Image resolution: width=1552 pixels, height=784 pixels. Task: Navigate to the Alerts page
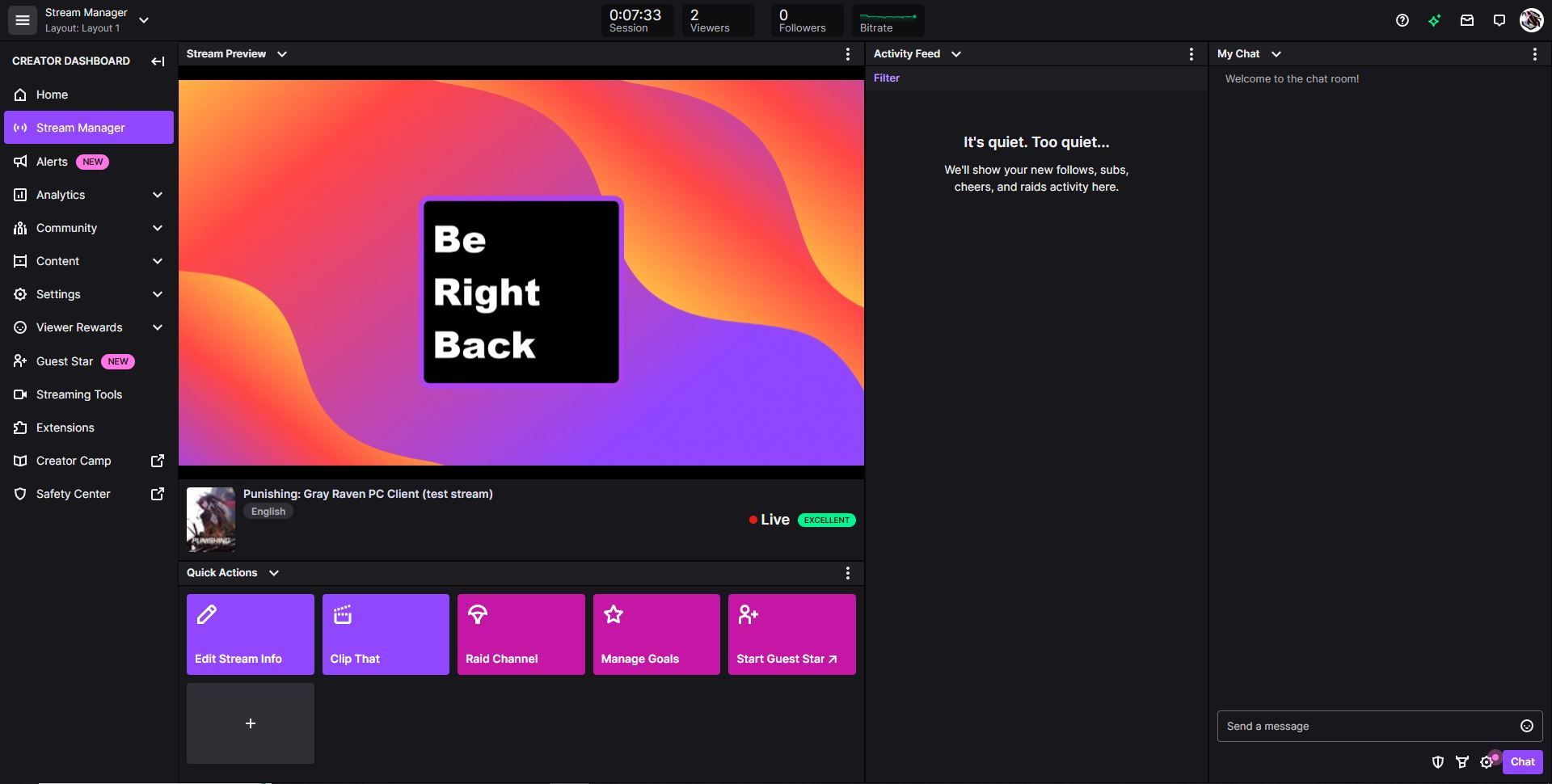click(x=52, y=161)
